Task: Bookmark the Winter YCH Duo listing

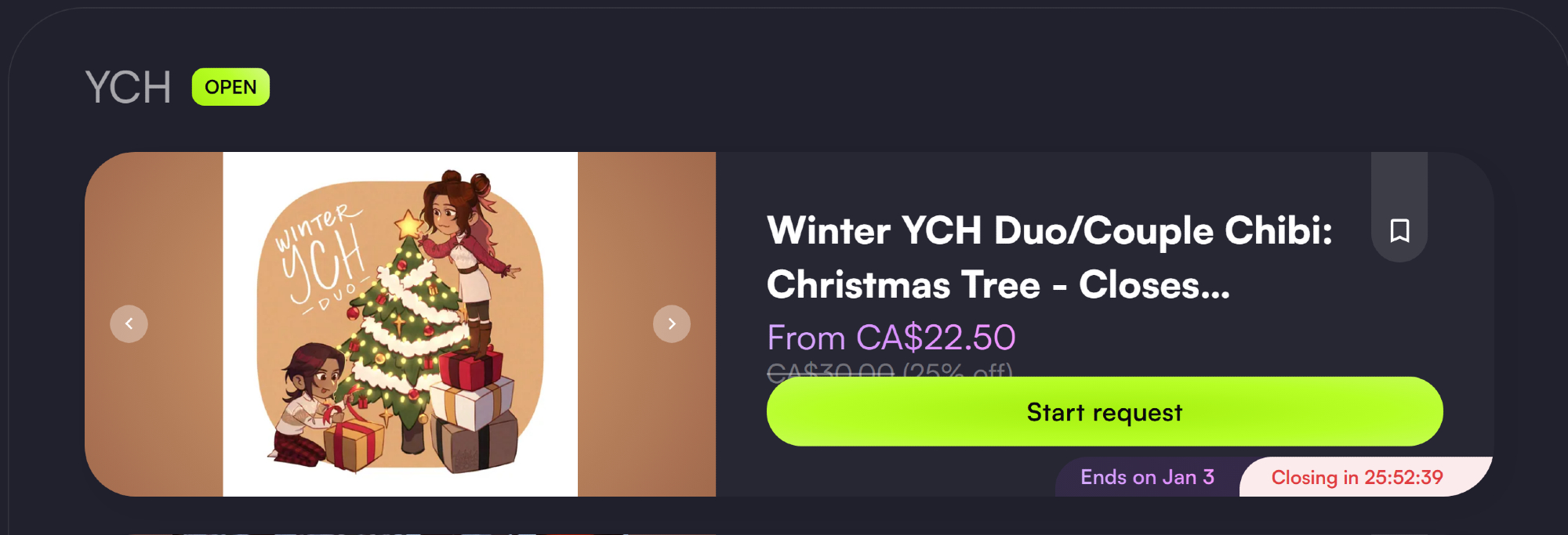Action: point(1399,230)
